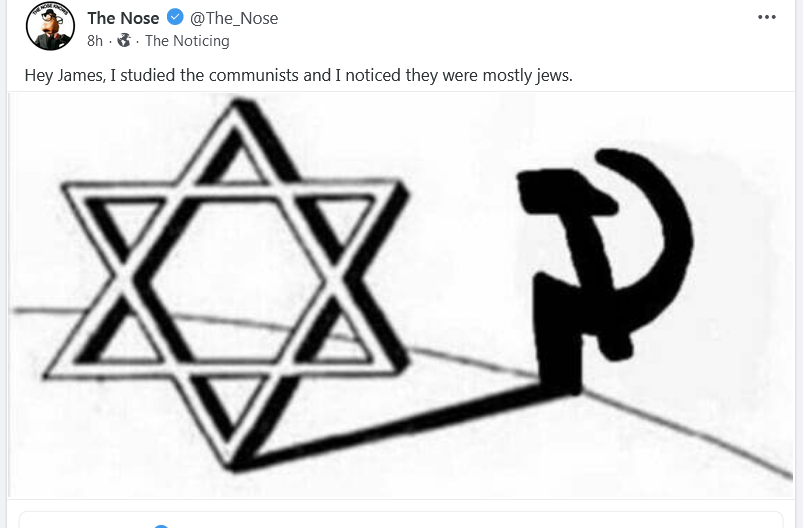Visit the @The_Nose handle profile
Viewport: 807px width, 530px height.
(234, 18)
